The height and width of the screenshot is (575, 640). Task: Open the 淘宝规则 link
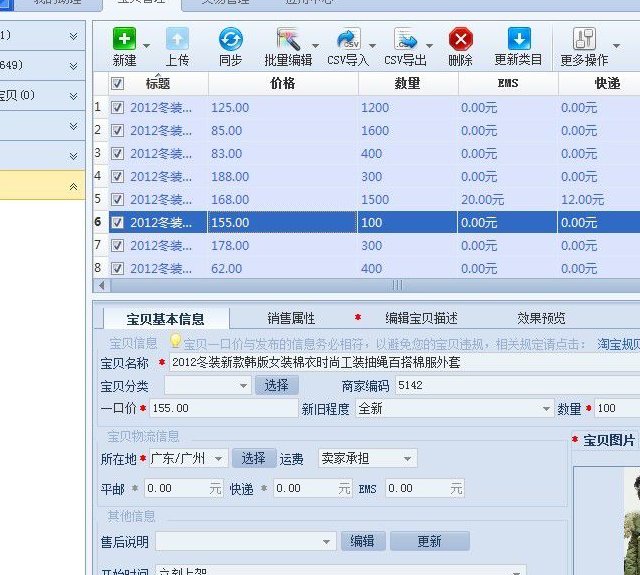click(x=618, y=344)
